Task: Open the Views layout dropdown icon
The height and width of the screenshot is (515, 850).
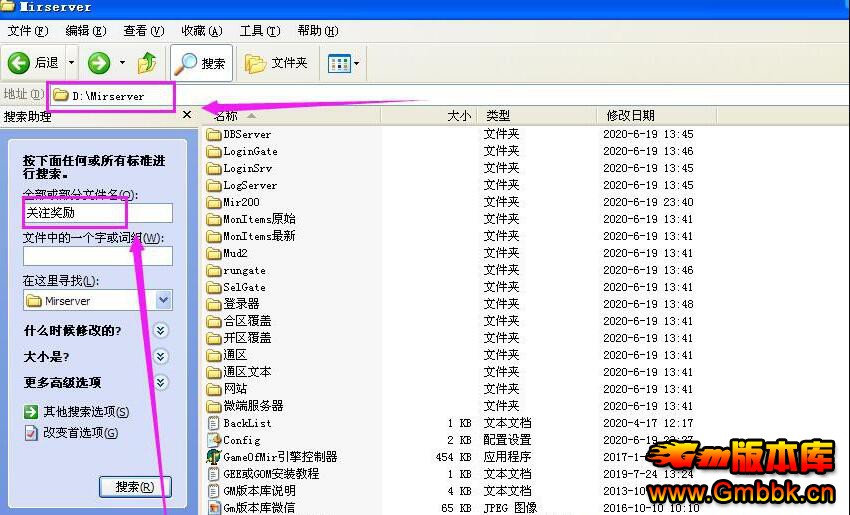Action: 344,63
